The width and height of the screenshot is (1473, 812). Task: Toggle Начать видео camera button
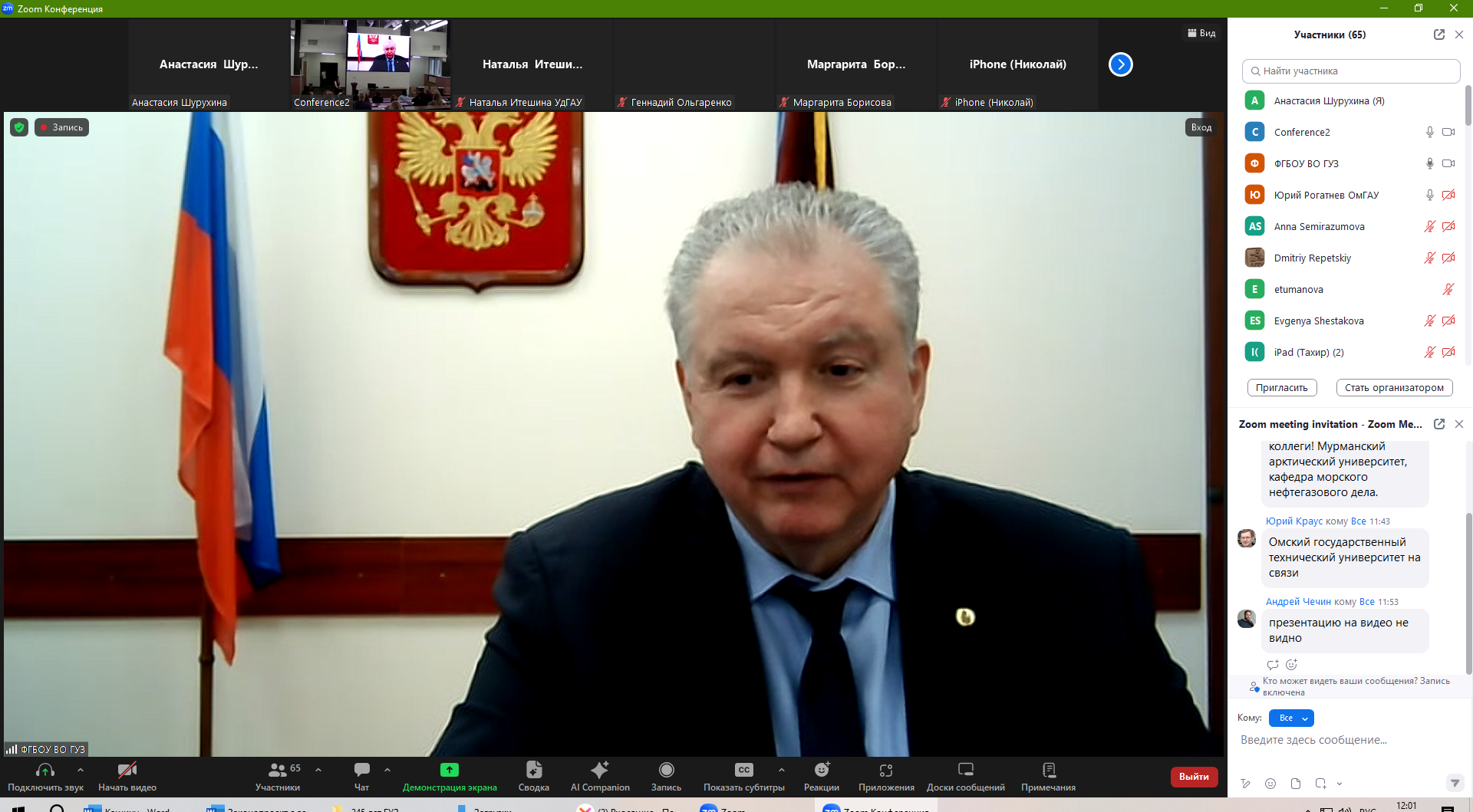pyautogui.click(x=127, y=776)
